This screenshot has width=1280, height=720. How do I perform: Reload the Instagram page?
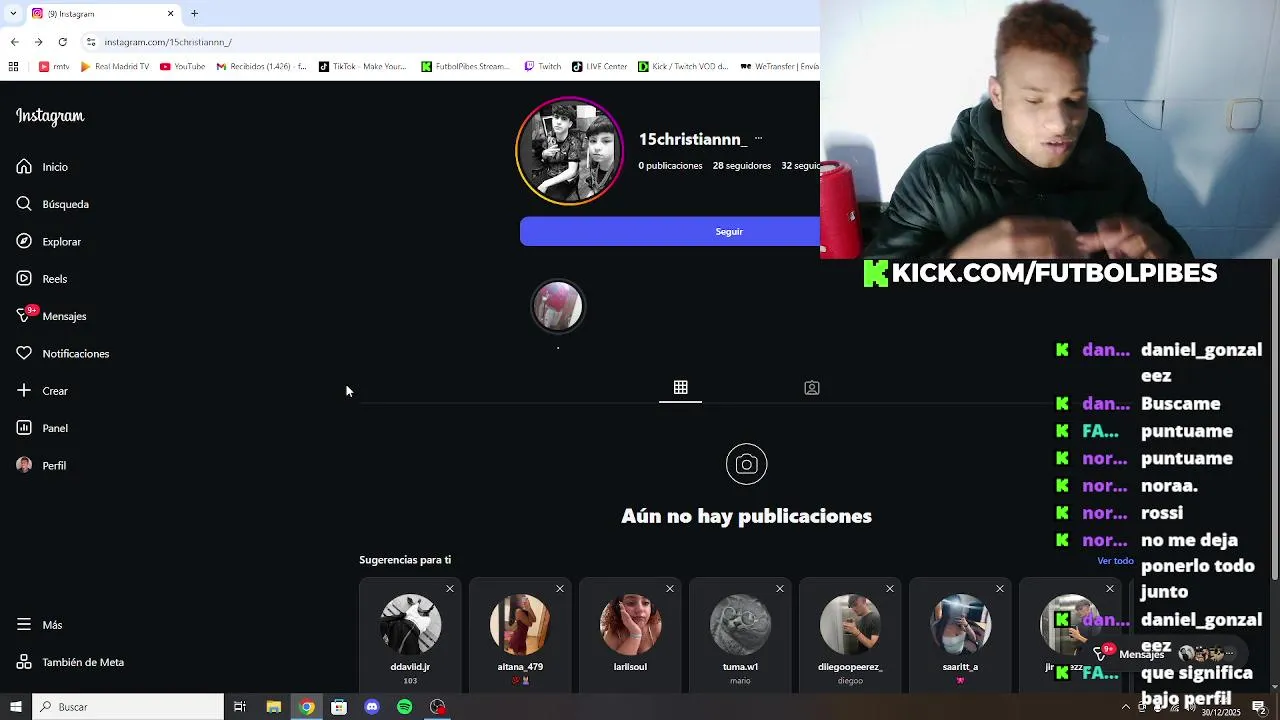(x=63, y=42)
